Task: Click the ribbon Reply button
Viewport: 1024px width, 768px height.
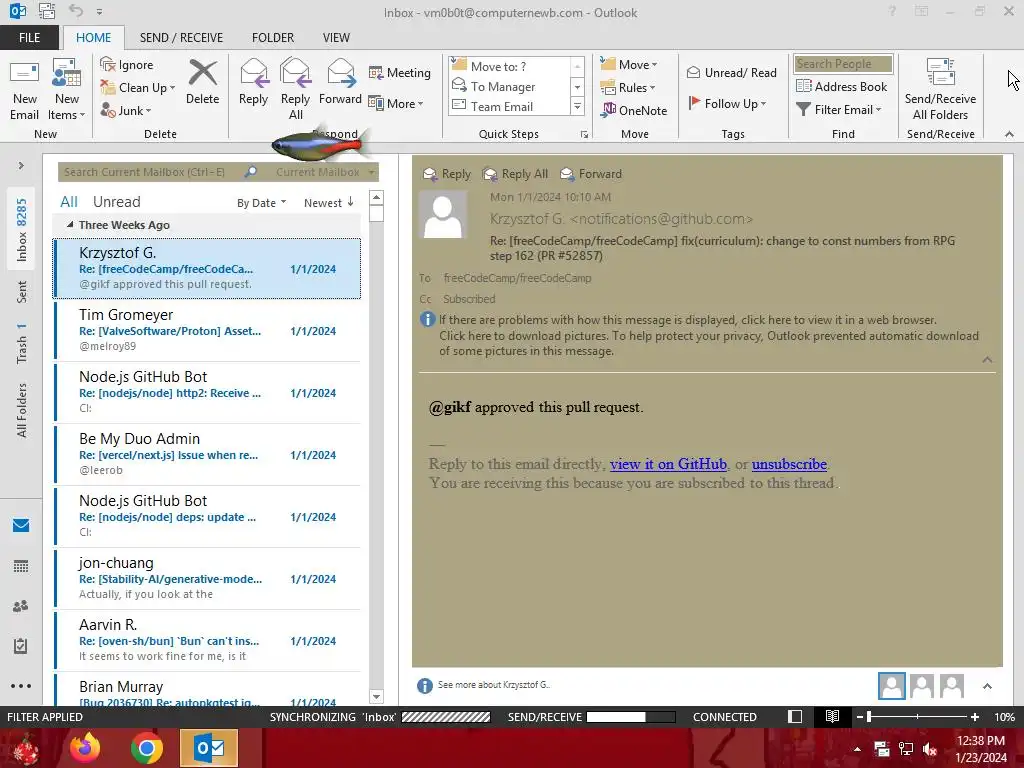Action: tap(253, 82)
